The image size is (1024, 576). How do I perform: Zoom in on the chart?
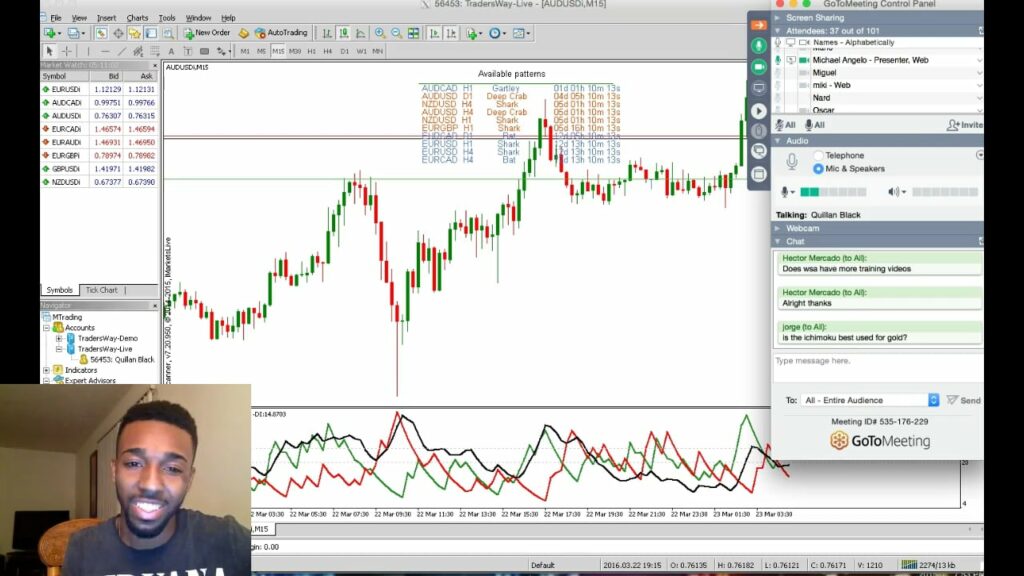click(380, 33)
